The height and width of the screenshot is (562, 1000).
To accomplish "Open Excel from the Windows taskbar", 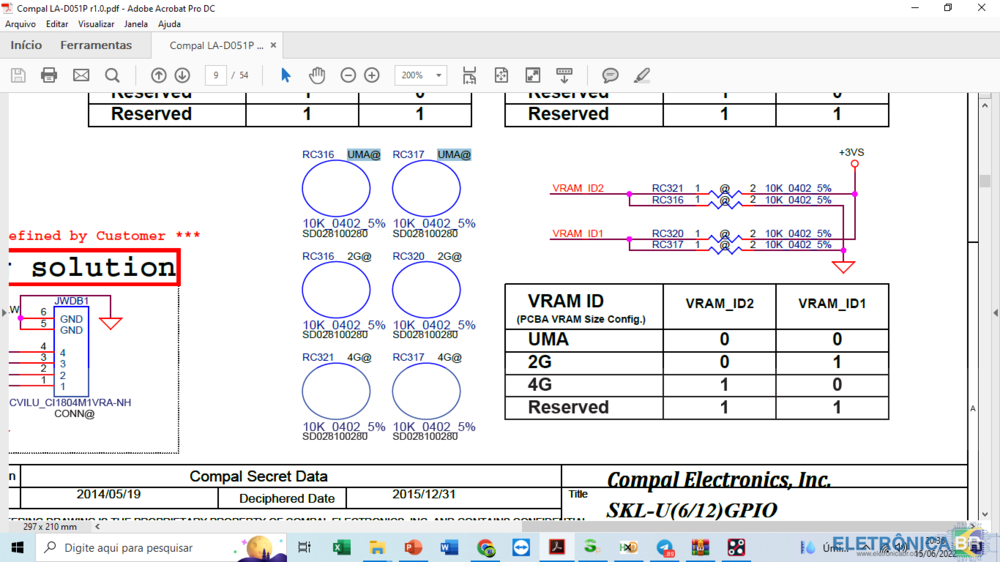I will tap(341, 547).
